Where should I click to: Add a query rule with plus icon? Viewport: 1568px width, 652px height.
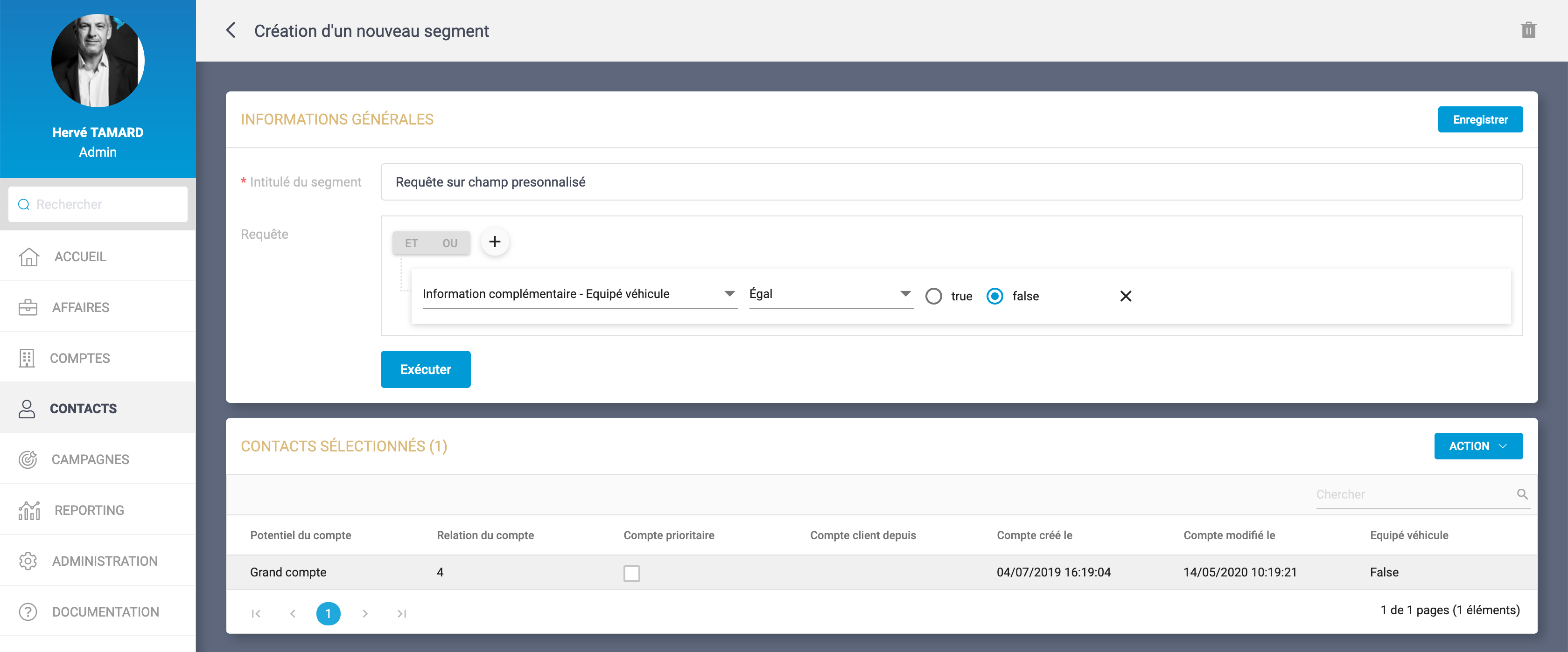pos(494,242)
